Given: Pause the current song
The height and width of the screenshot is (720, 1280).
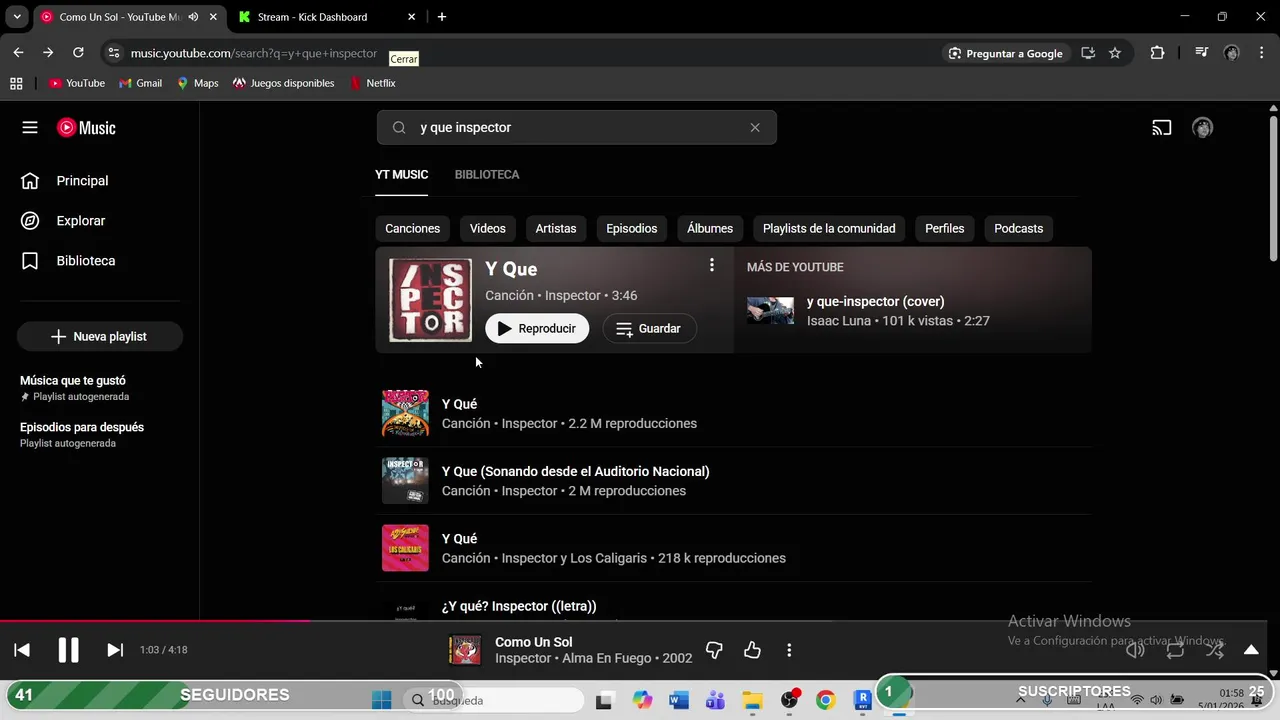Looking at the screenshot, I should click(68, 650).
